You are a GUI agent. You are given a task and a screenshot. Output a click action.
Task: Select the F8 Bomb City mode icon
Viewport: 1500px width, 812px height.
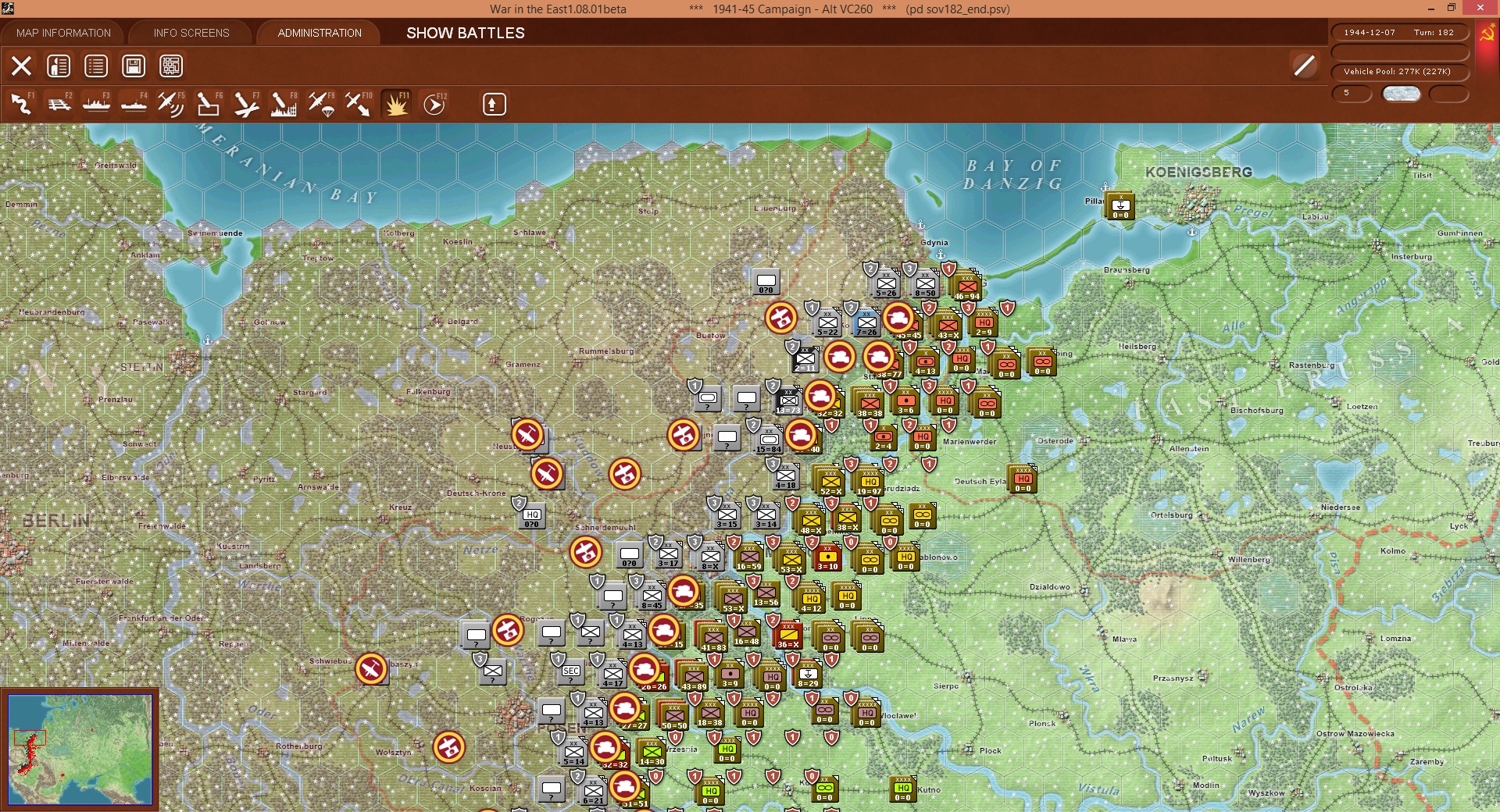[x=284, y=104]
